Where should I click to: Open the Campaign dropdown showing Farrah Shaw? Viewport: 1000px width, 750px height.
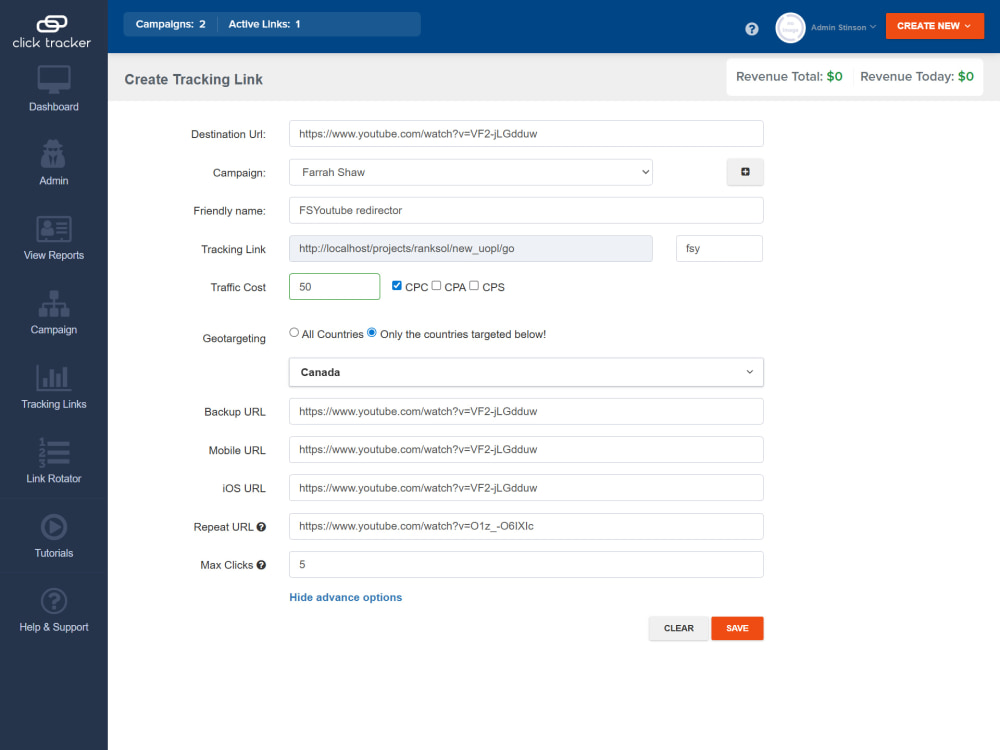[471, 172]
